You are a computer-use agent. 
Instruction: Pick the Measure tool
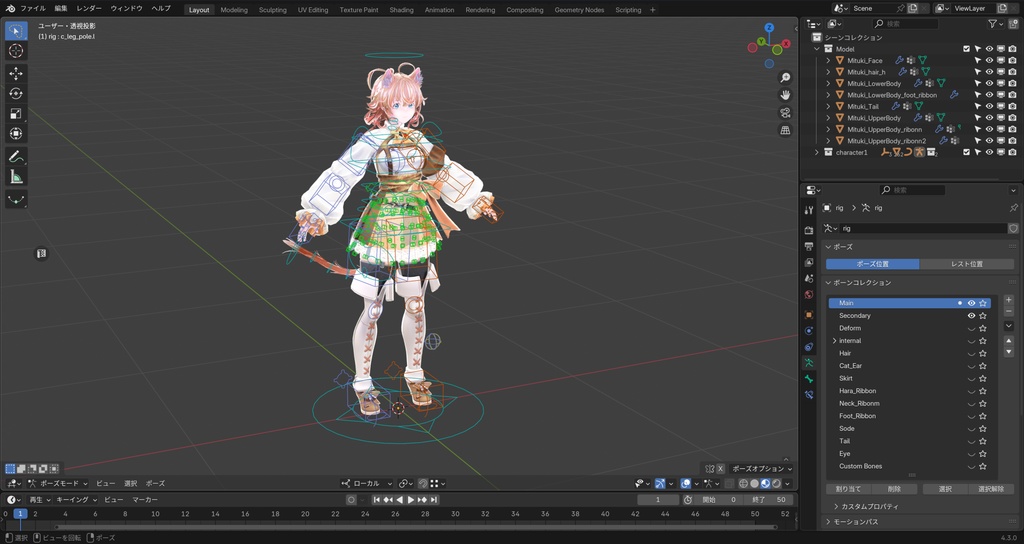16,177
